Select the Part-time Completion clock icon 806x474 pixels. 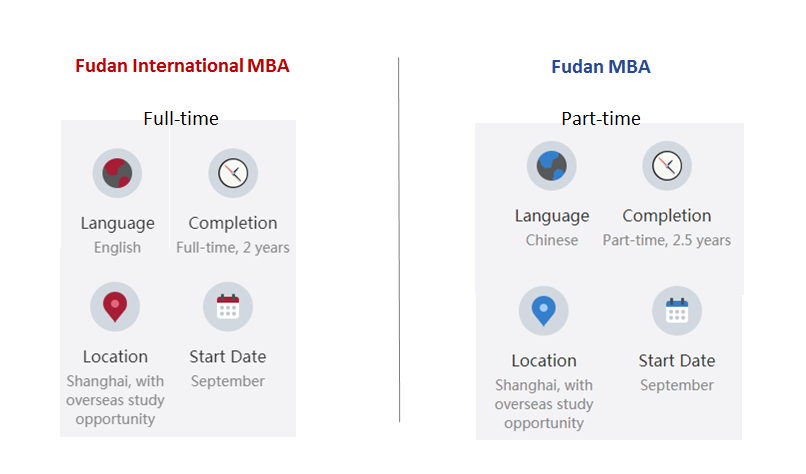pyautogui.click(x=667, y=166)
